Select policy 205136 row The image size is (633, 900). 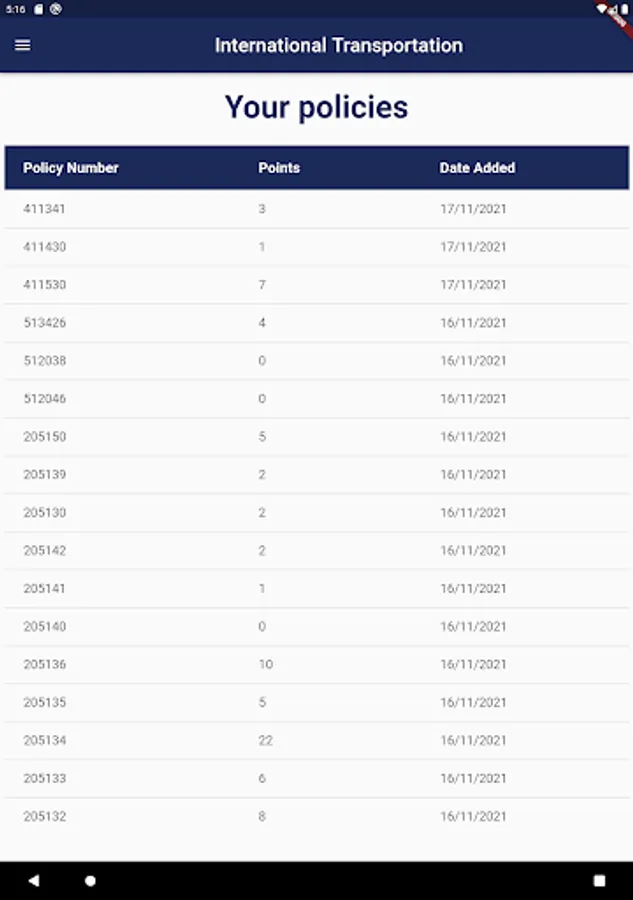45,665
